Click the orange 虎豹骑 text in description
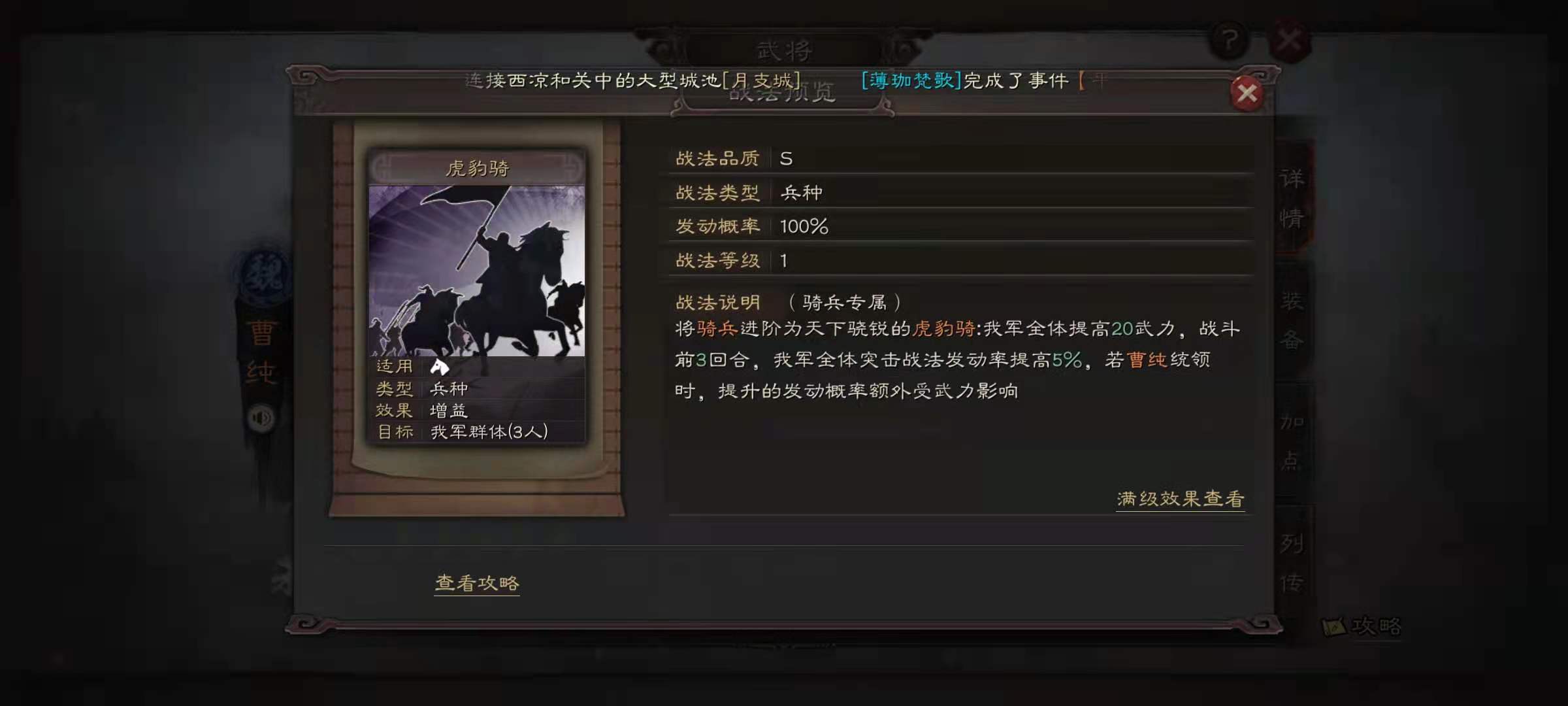This screenshot has width=1568, height=706. (943, 328)
